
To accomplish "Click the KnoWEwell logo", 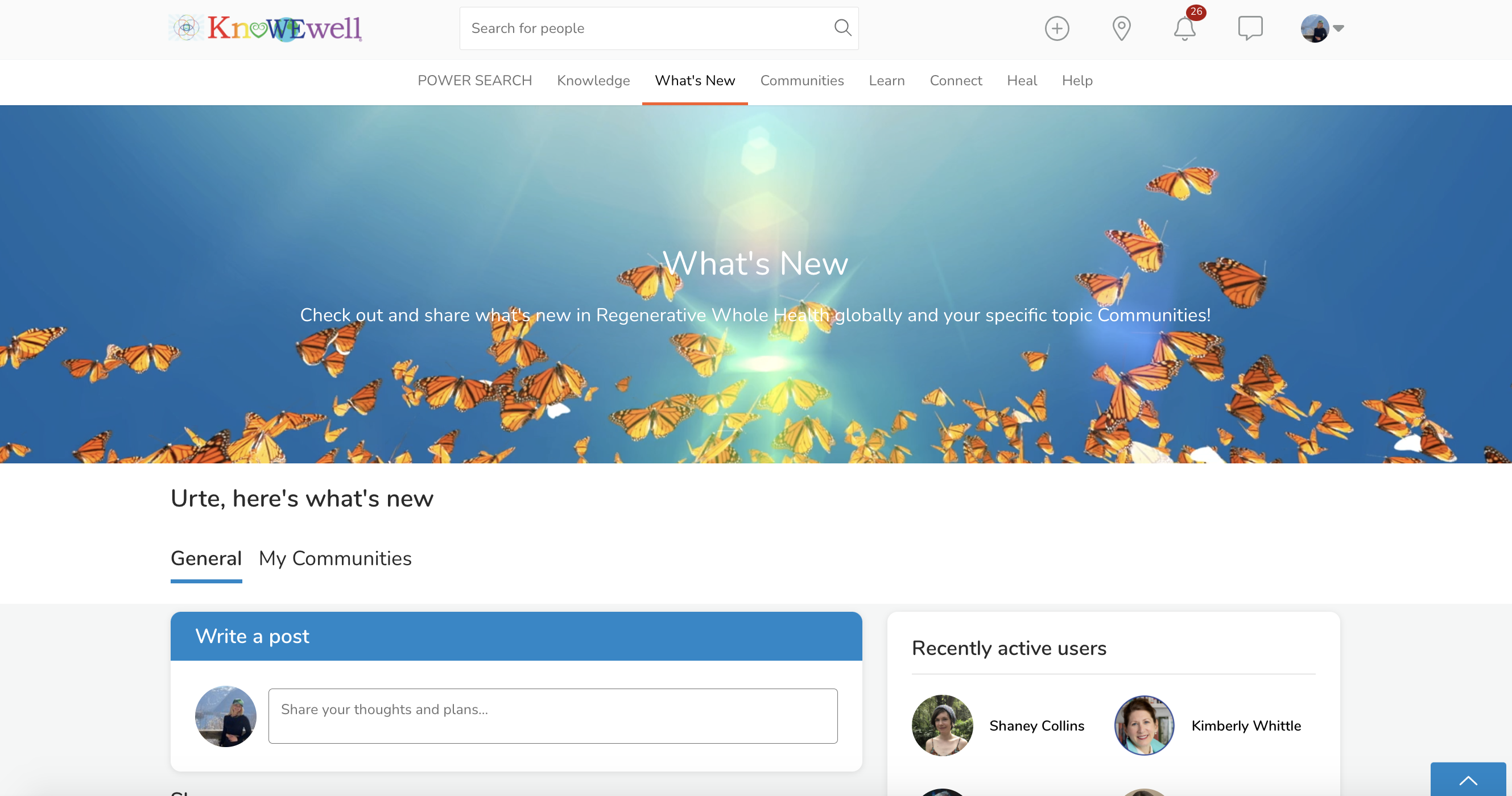I will pyautogui.click(x=265, y=28).
